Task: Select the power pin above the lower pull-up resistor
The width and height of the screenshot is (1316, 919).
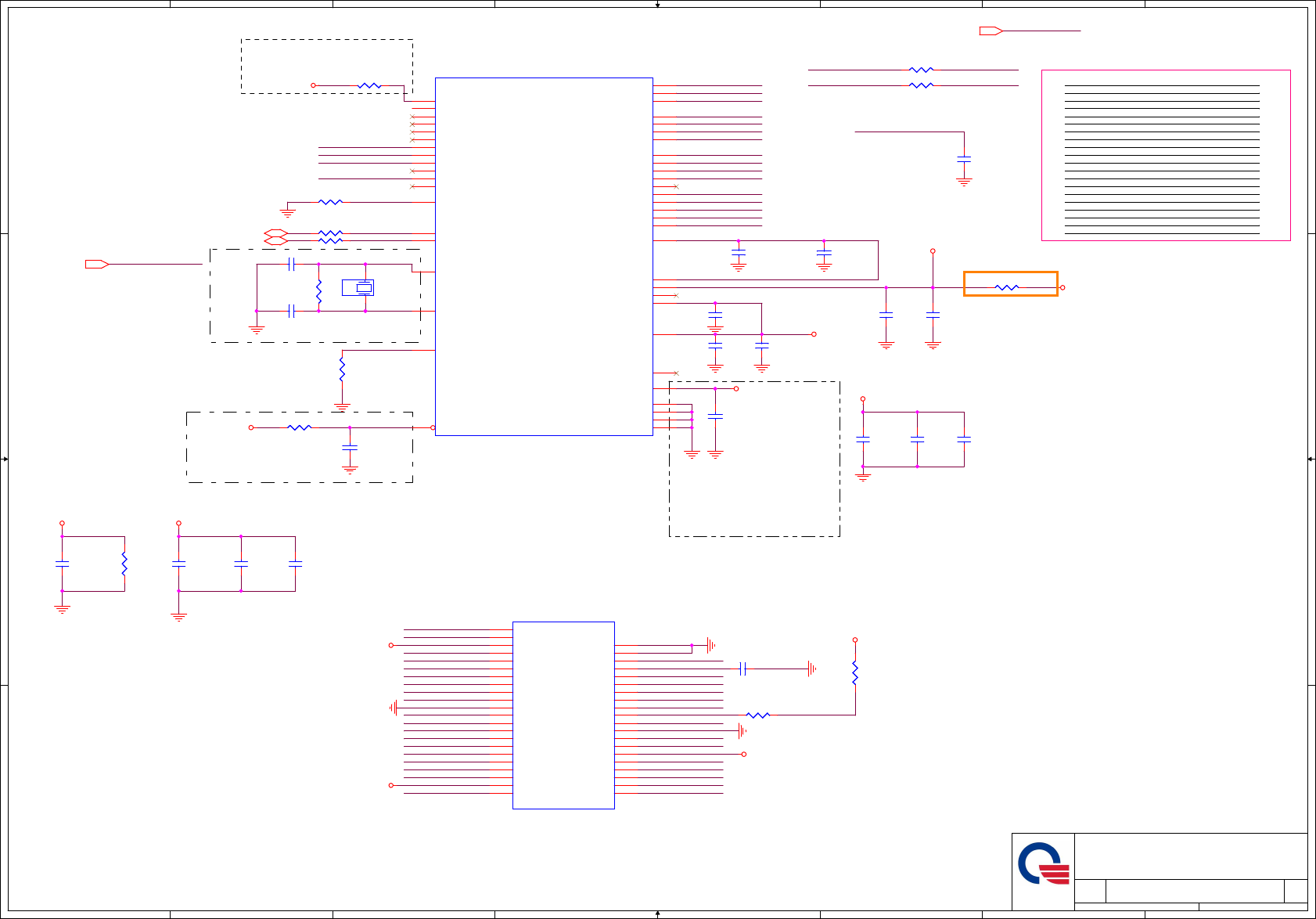Action: 855,640
